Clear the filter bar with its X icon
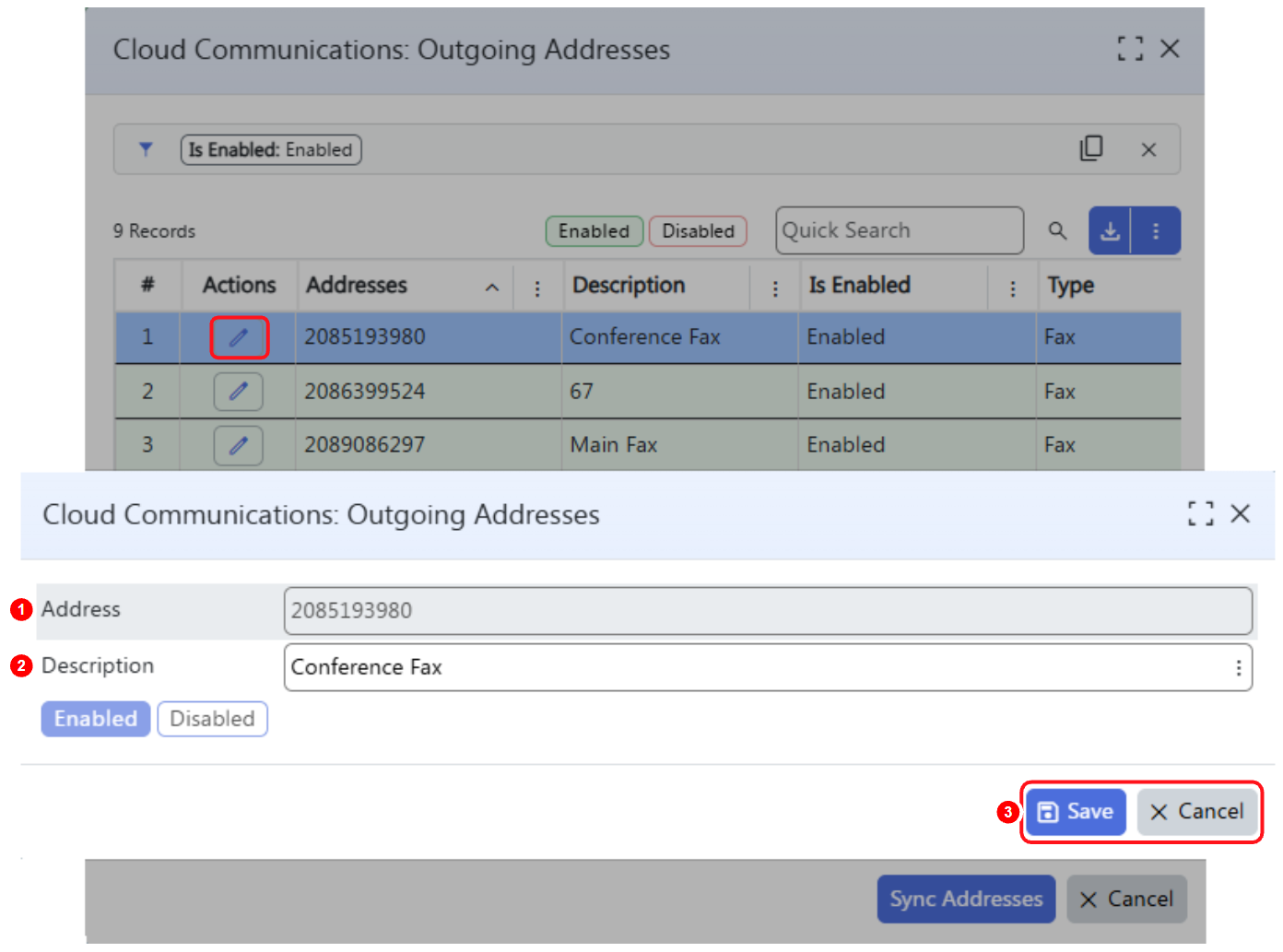The height and width of the screenshot is (952, 1283). point(1148,149)
